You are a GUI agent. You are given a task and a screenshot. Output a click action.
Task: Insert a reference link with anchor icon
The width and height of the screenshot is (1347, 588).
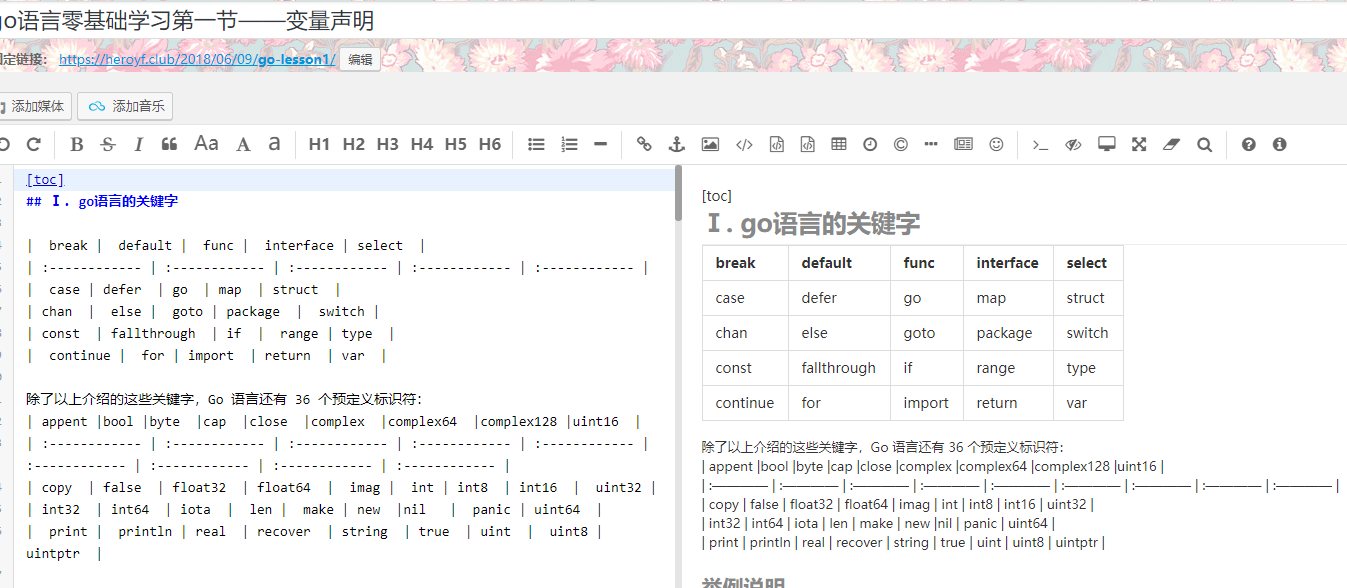(676, 144)
